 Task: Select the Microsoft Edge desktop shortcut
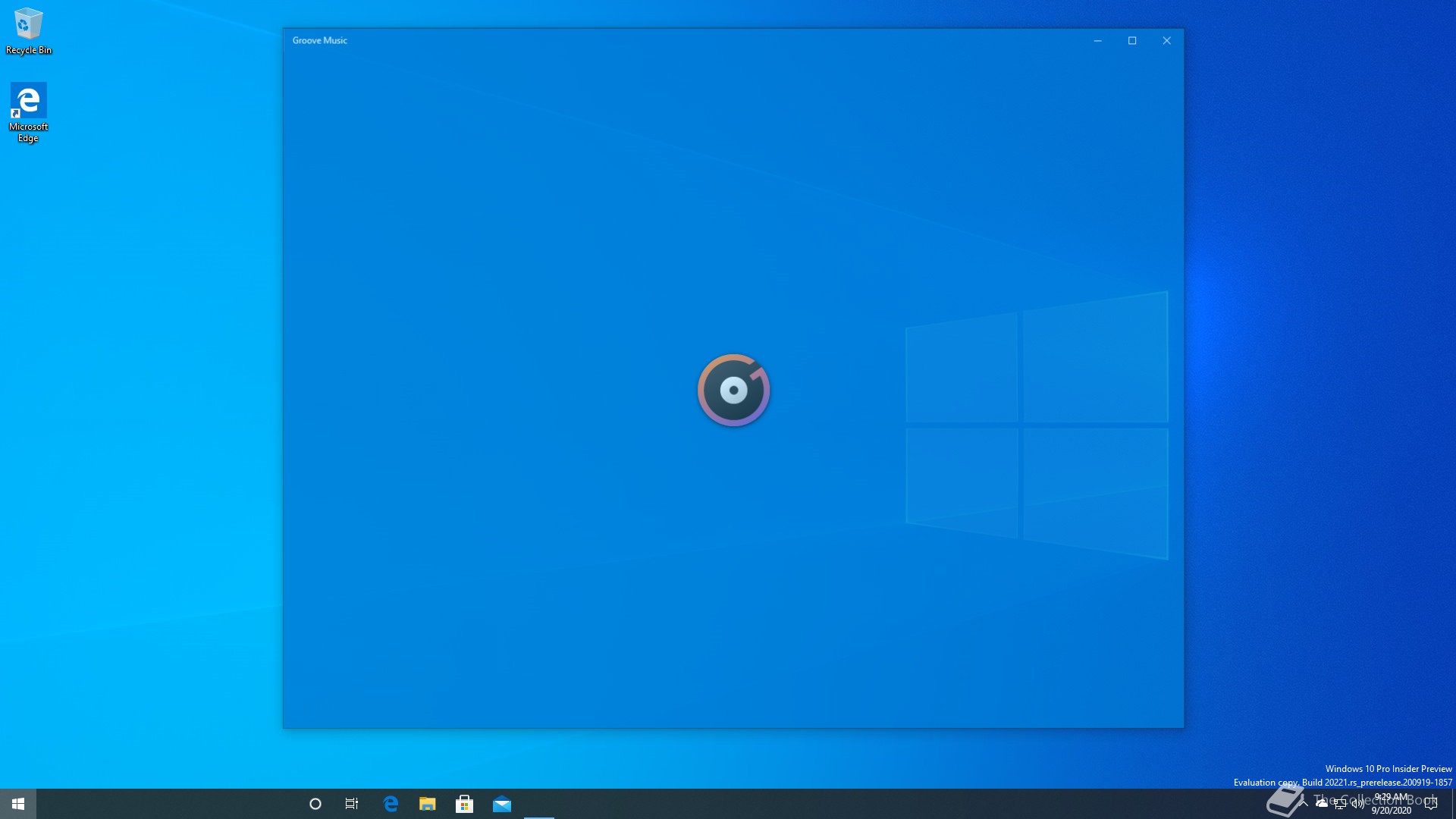(x=28, y=112)
